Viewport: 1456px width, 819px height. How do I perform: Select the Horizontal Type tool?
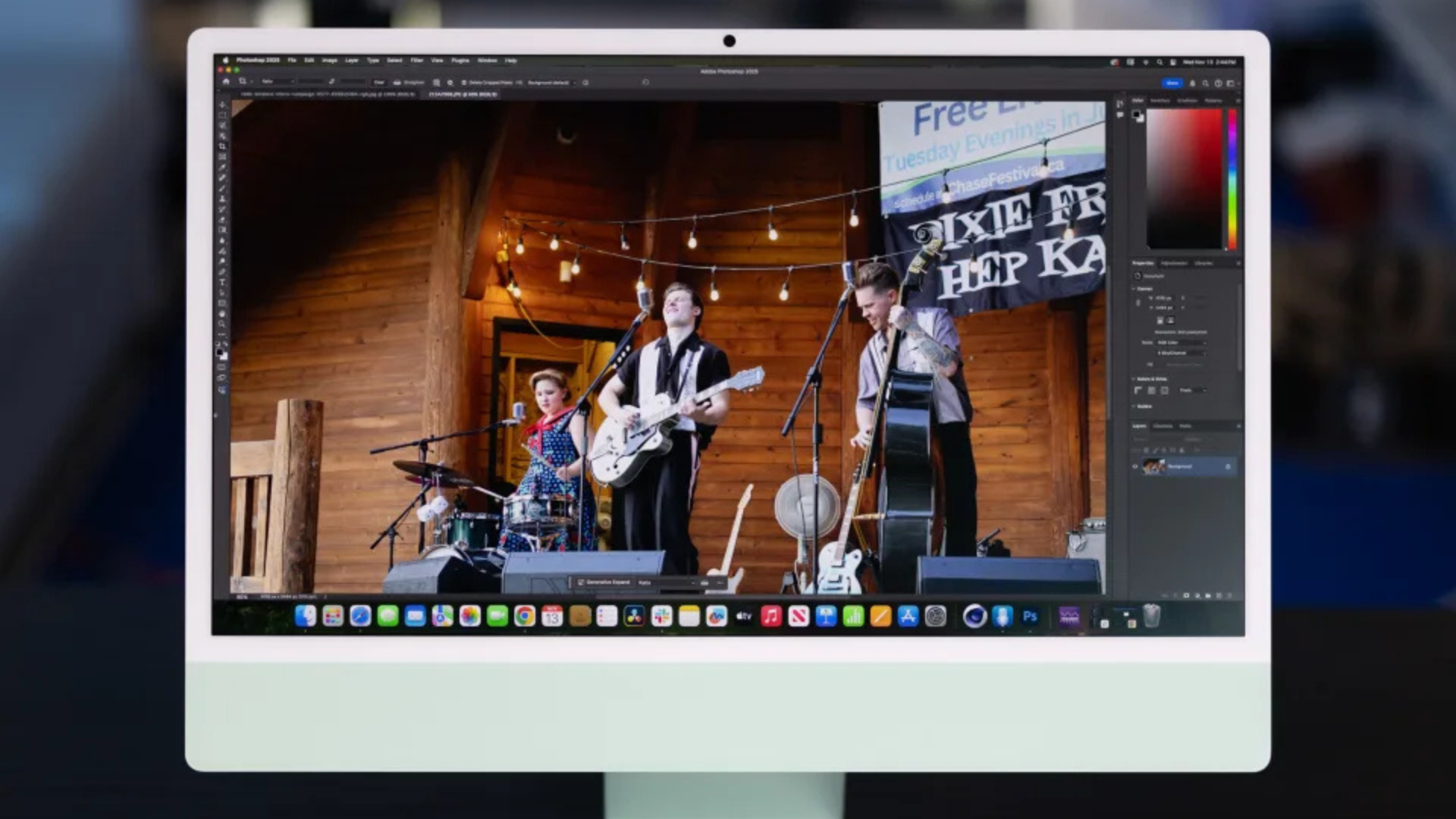point(222,282)
